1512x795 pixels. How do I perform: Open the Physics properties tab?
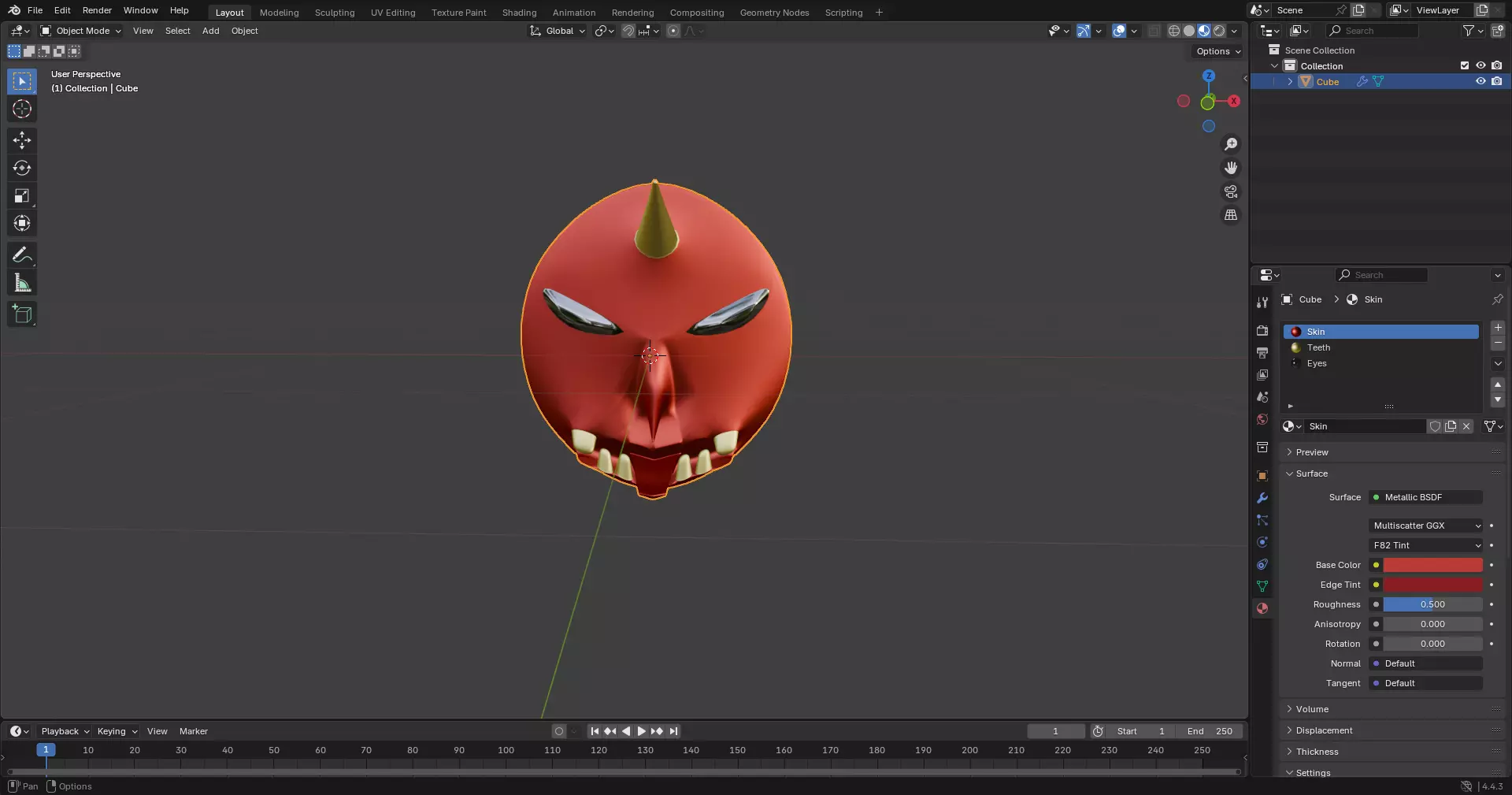coord(1262,542)
